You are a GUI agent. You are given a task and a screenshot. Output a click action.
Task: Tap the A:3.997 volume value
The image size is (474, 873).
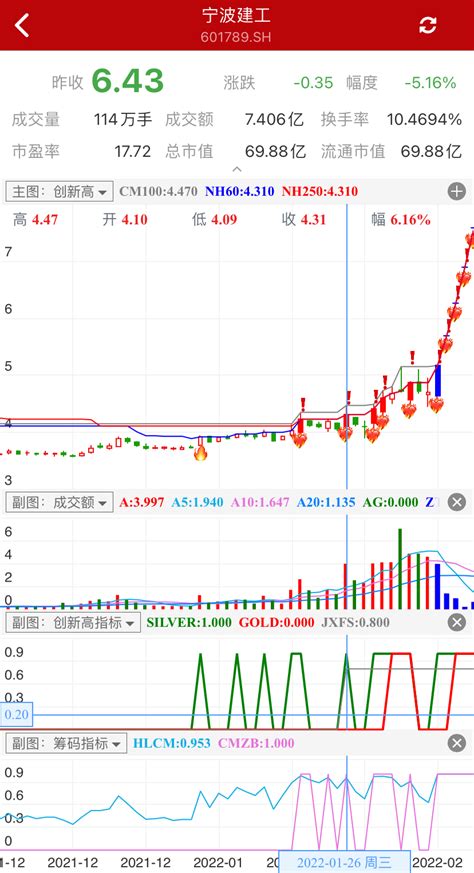tap(141, 503)
